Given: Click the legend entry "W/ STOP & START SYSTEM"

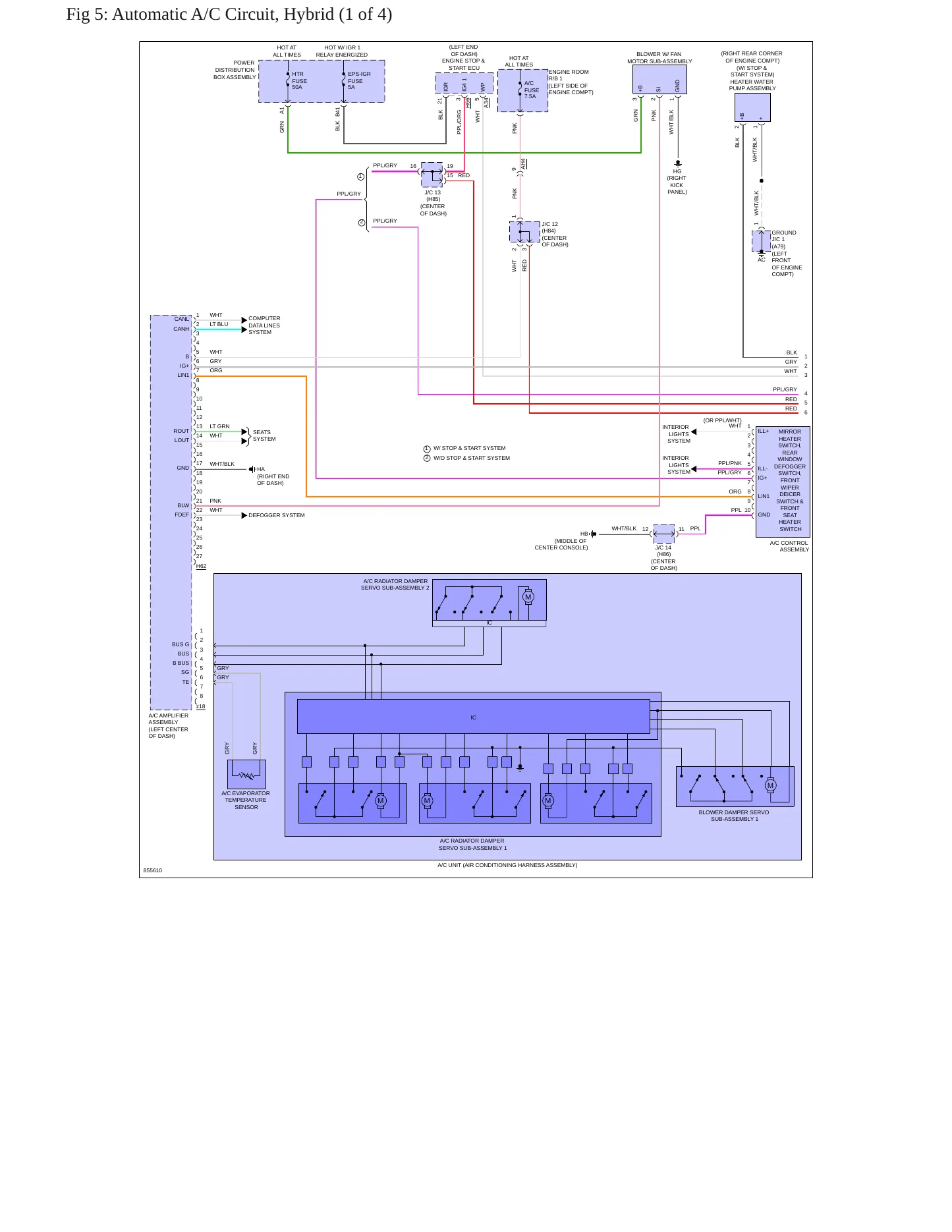Looking at the screenshot, I should point(469,448).
